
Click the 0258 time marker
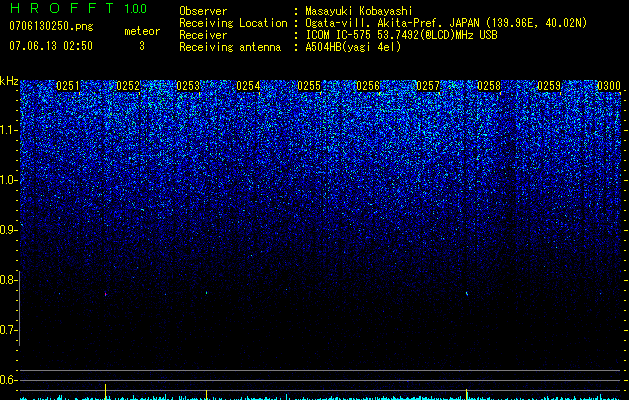coord(489,86)
